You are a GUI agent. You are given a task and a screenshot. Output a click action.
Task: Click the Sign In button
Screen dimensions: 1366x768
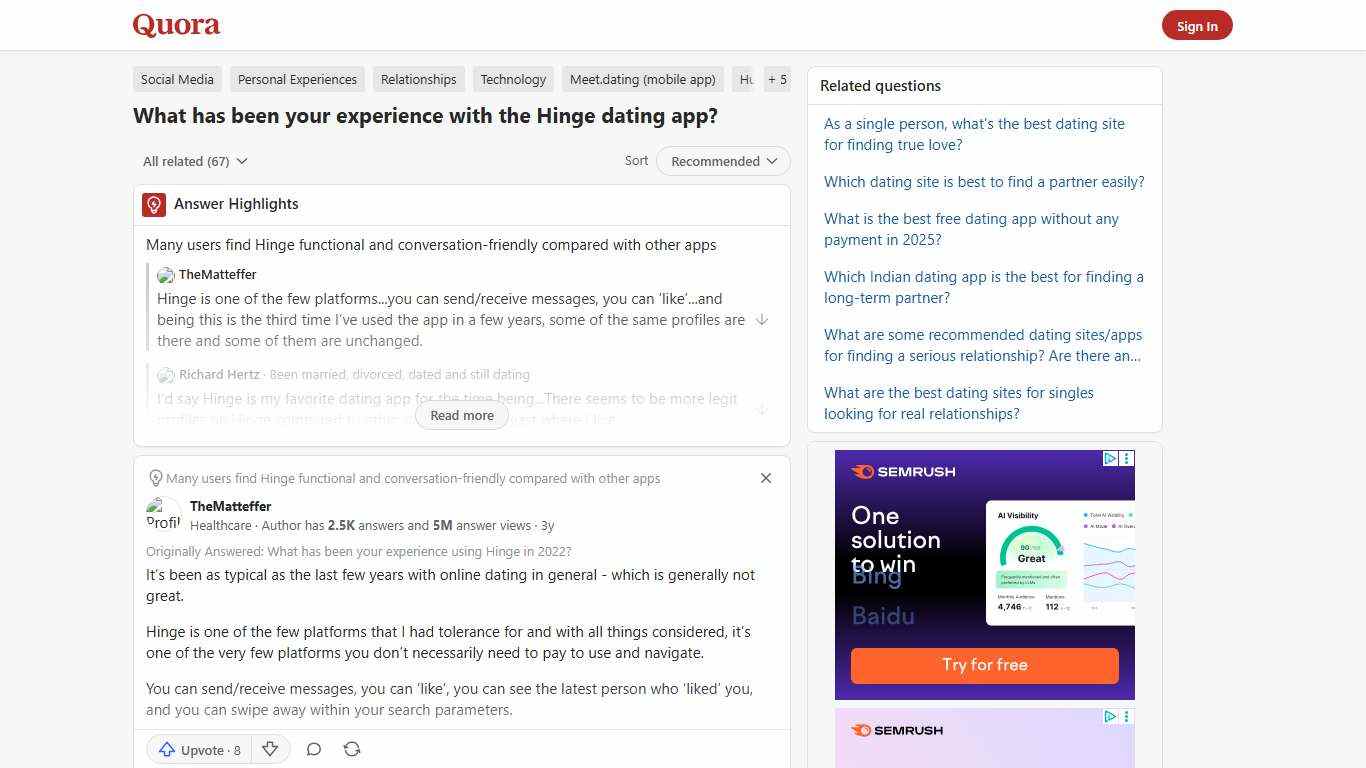[x=1197, y=25]
